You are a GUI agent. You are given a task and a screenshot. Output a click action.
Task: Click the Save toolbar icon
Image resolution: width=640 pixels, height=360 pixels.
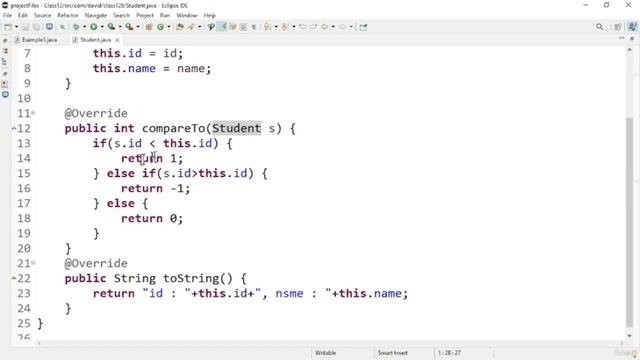point(25,27)
